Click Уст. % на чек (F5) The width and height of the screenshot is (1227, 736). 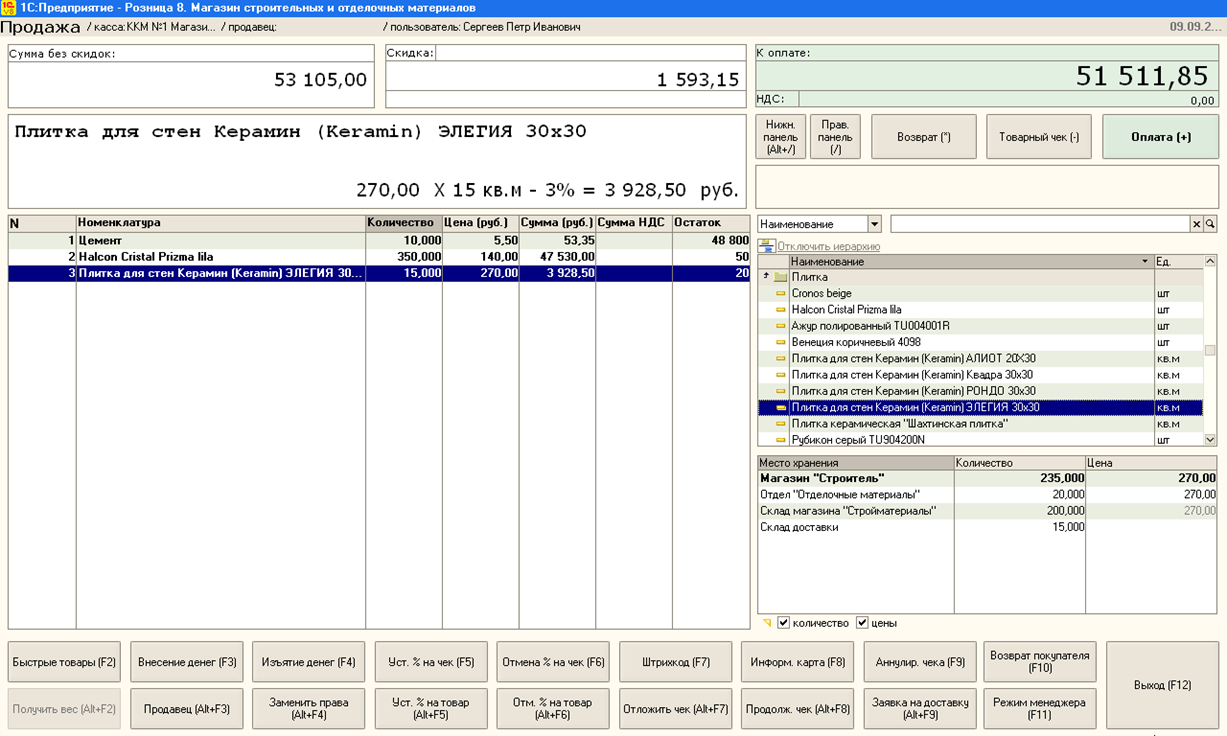pos(431,662)
